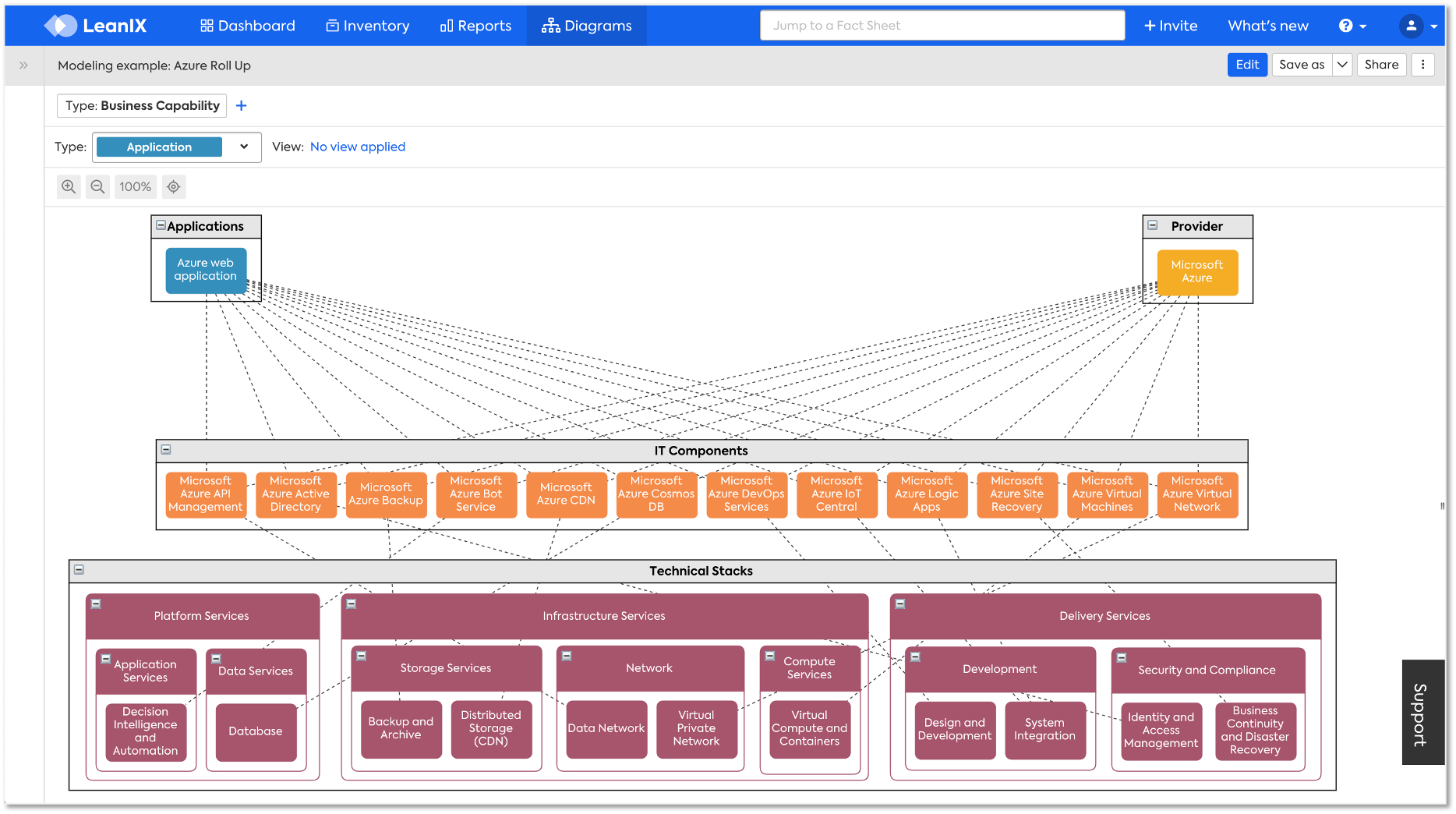
Task: Open the Save as dropdown arrow
Action: [1342, 65]
